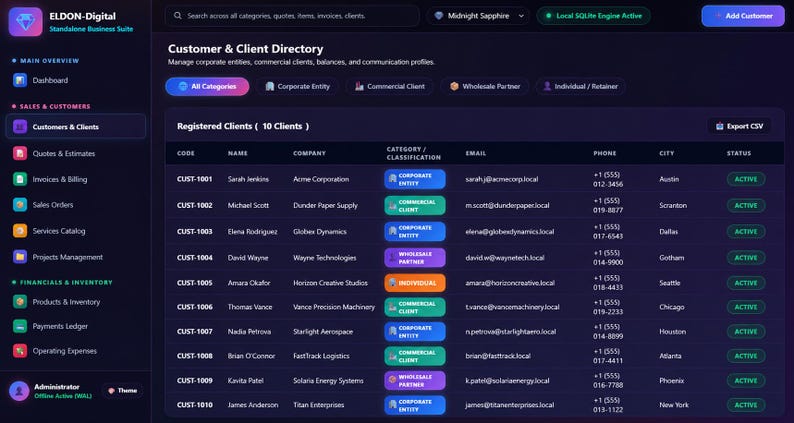Select the All Categories tab

coord(207,87)
